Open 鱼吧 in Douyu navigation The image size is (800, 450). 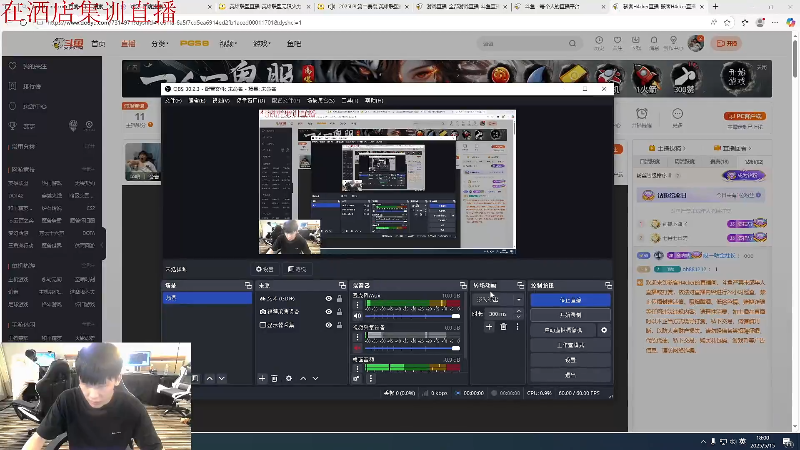click(x=294, y=44)
